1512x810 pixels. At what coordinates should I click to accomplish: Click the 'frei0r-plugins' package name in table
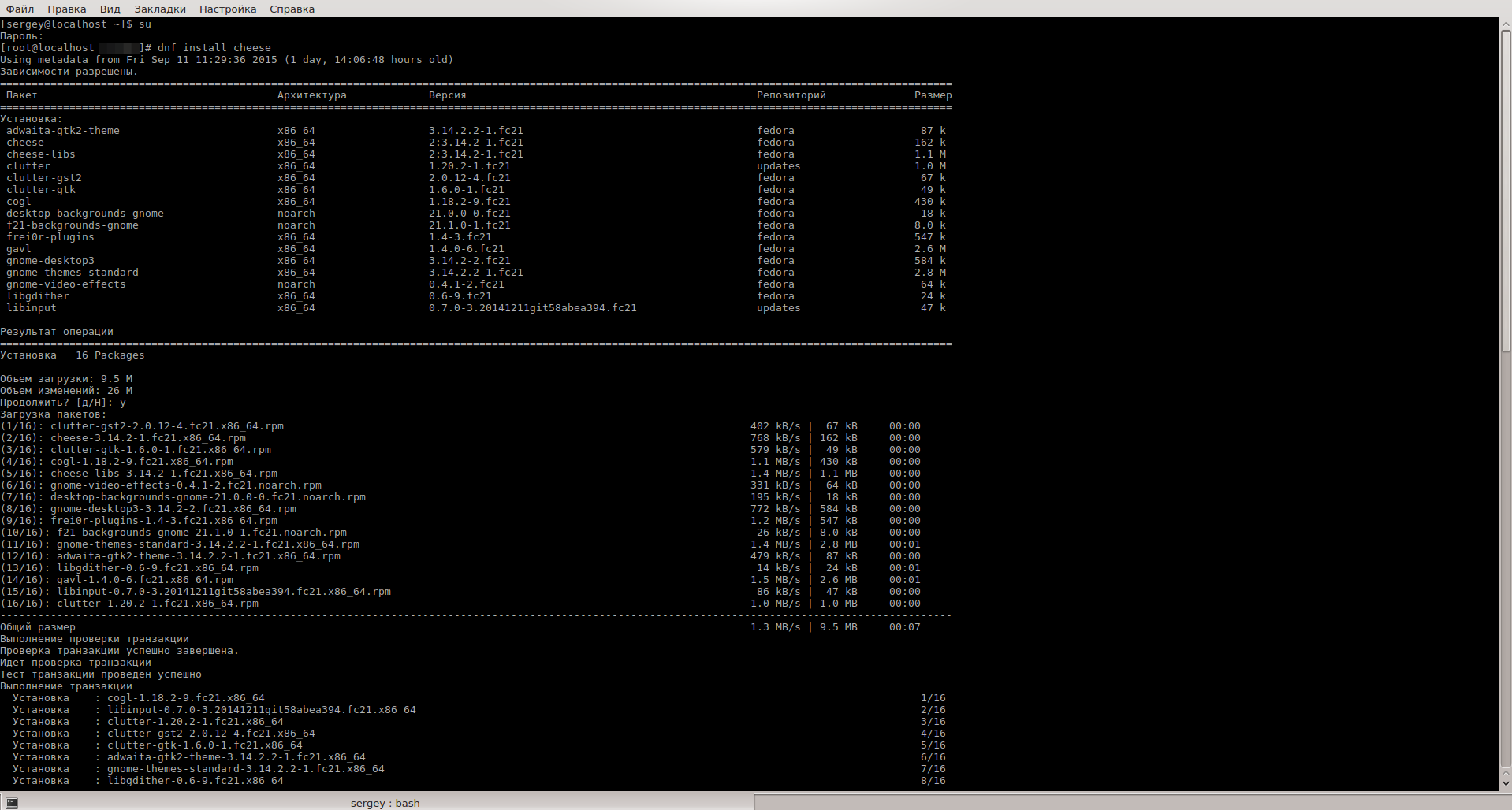click(x=50, y=237)
